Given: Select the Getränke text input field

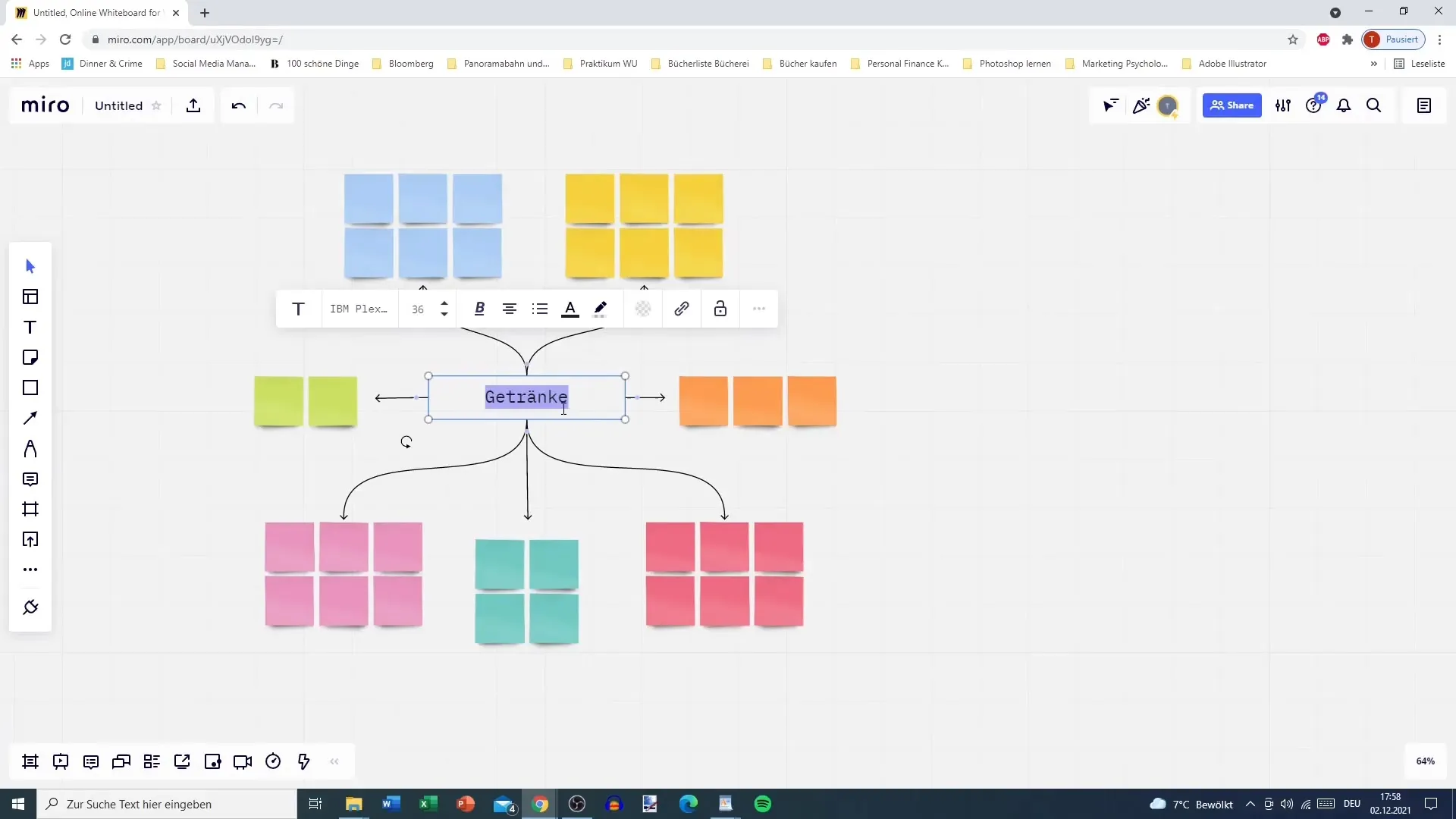Looking at the screenshot, I should click(527, 397).
